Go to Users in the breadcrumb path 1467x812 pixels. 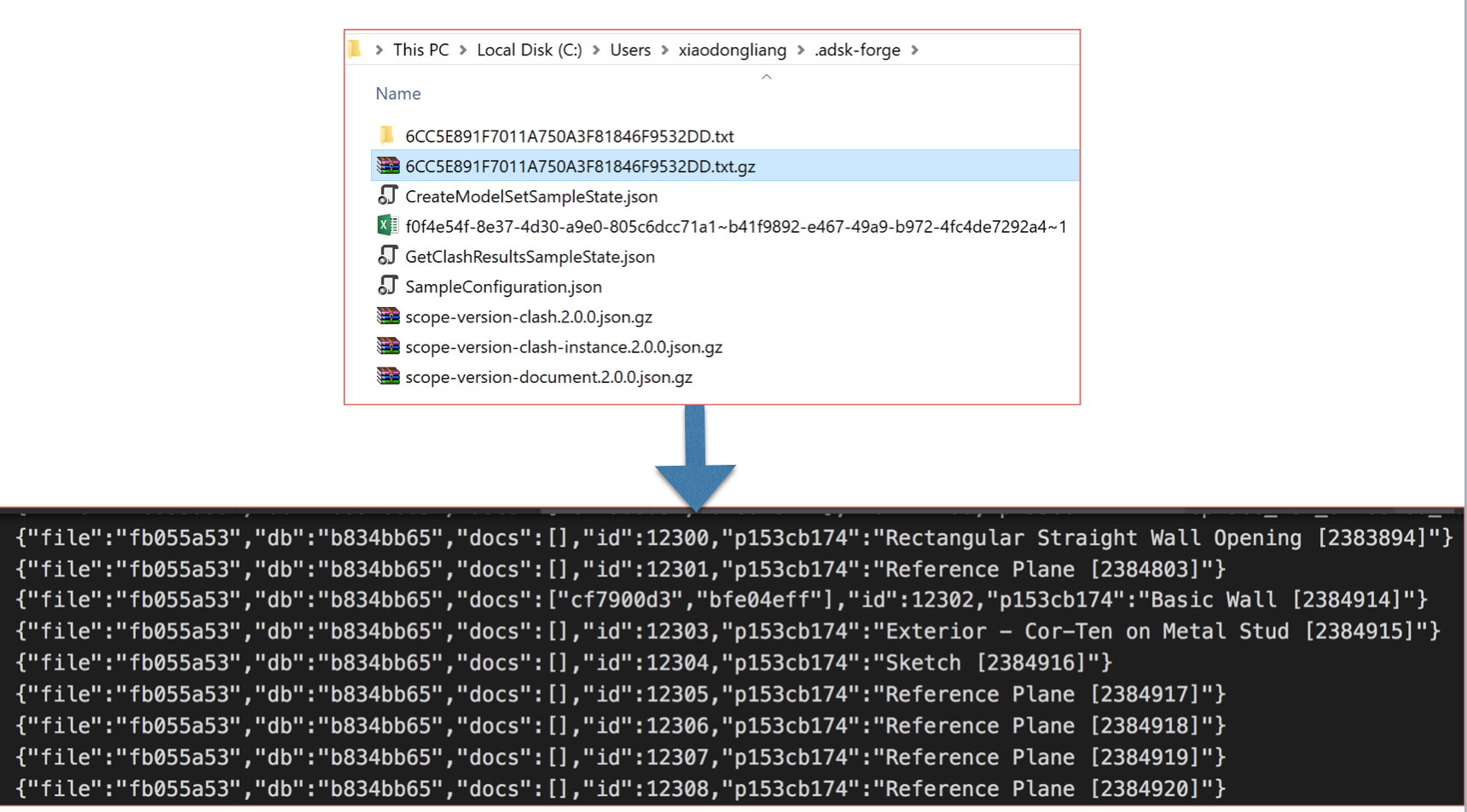[630, 49]
